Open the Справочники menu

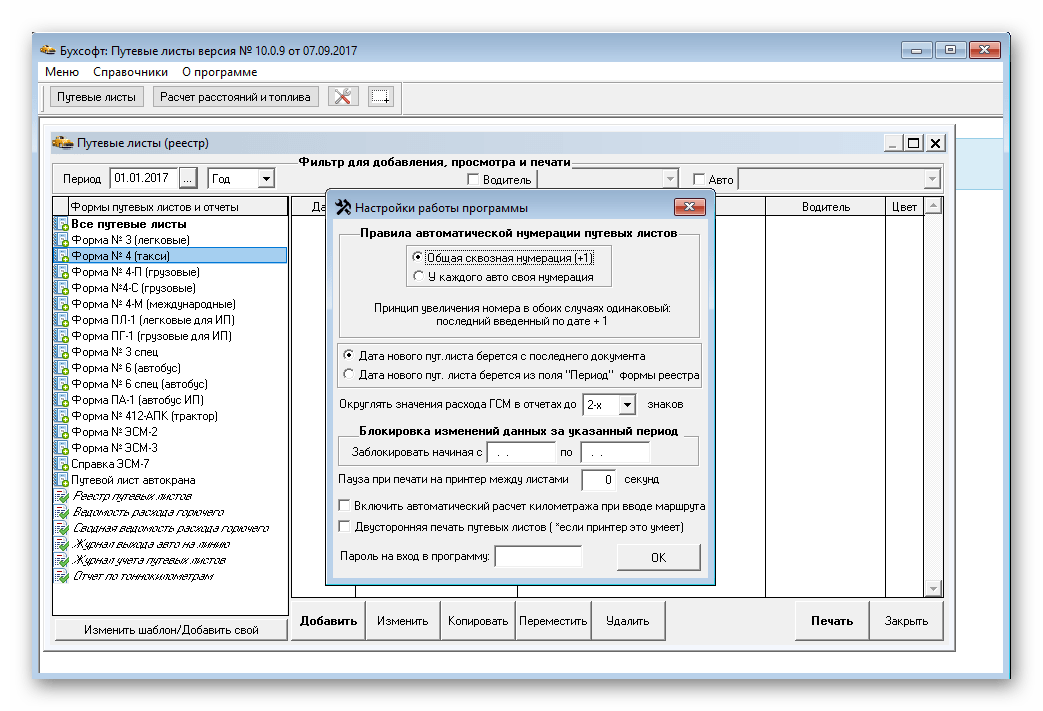(x=130, y=72)
